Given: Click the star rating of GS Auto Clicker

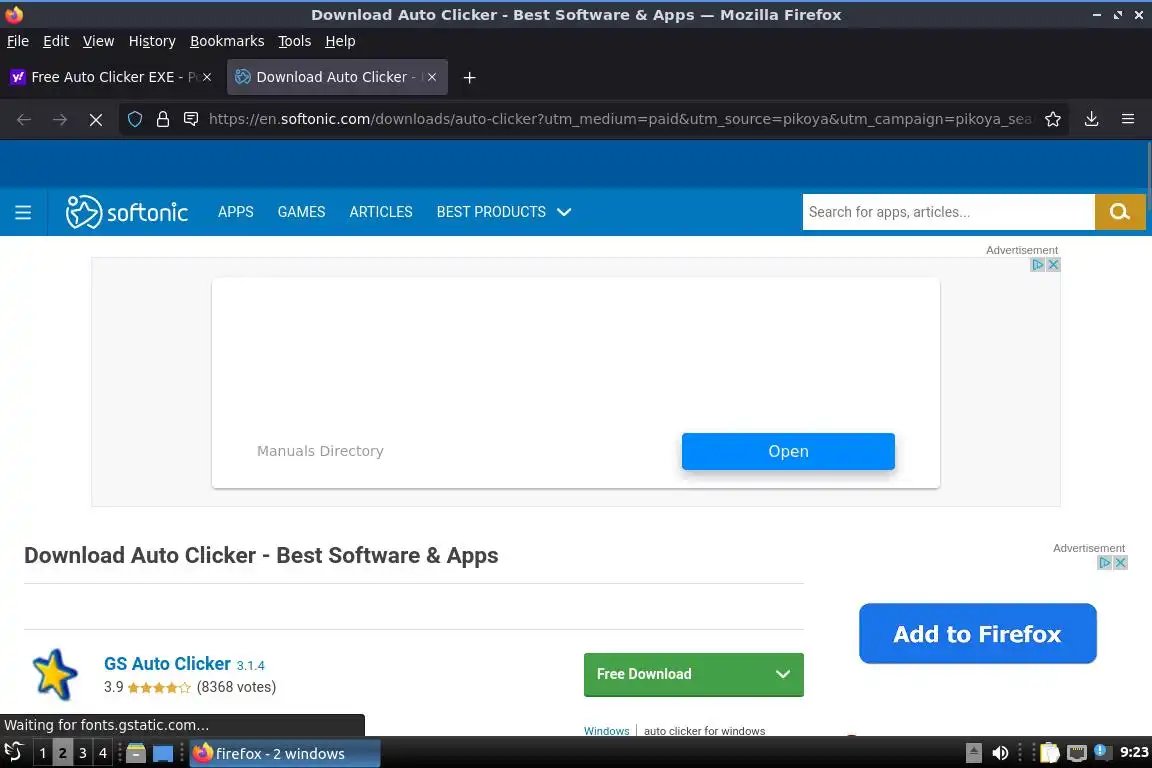Looking at the screenshot, I should tap(159, 688).
